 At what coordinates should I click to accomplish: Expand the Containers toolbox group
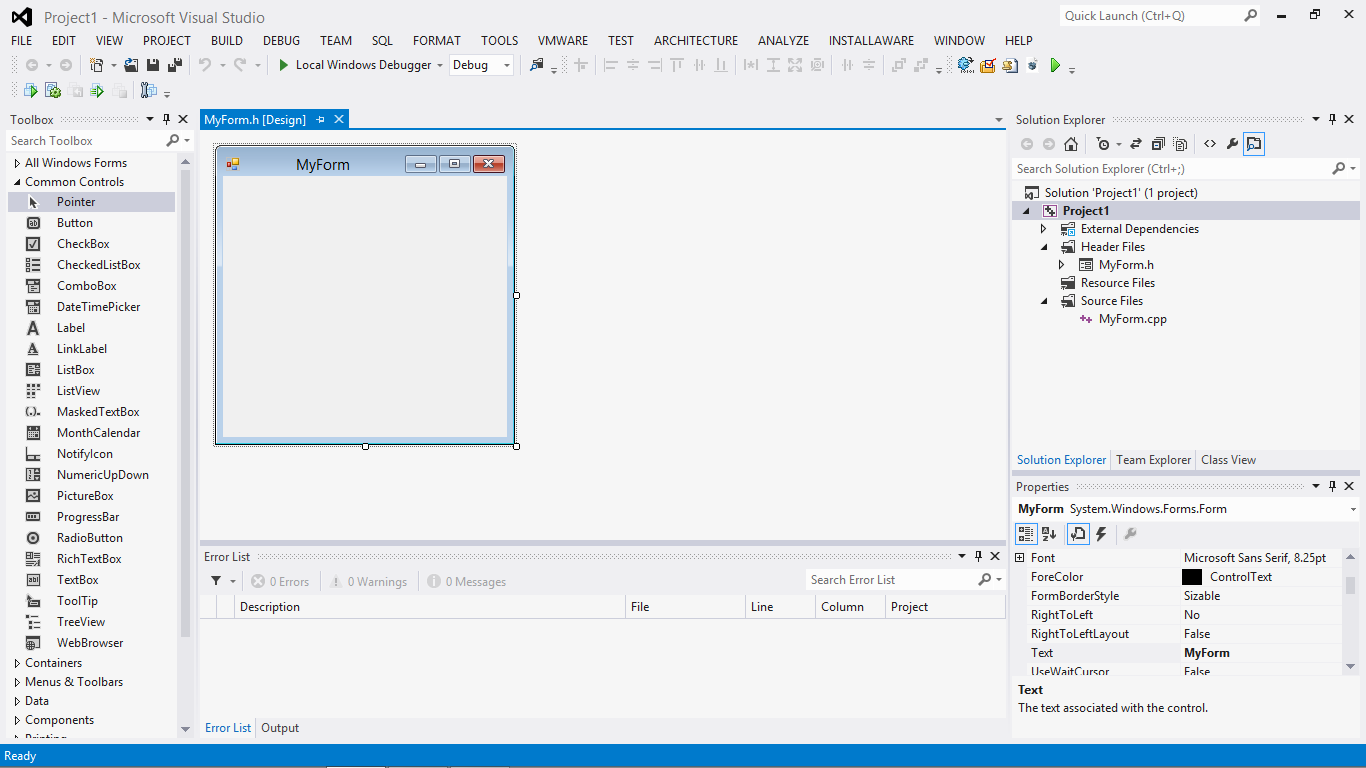tap(17, 663)
